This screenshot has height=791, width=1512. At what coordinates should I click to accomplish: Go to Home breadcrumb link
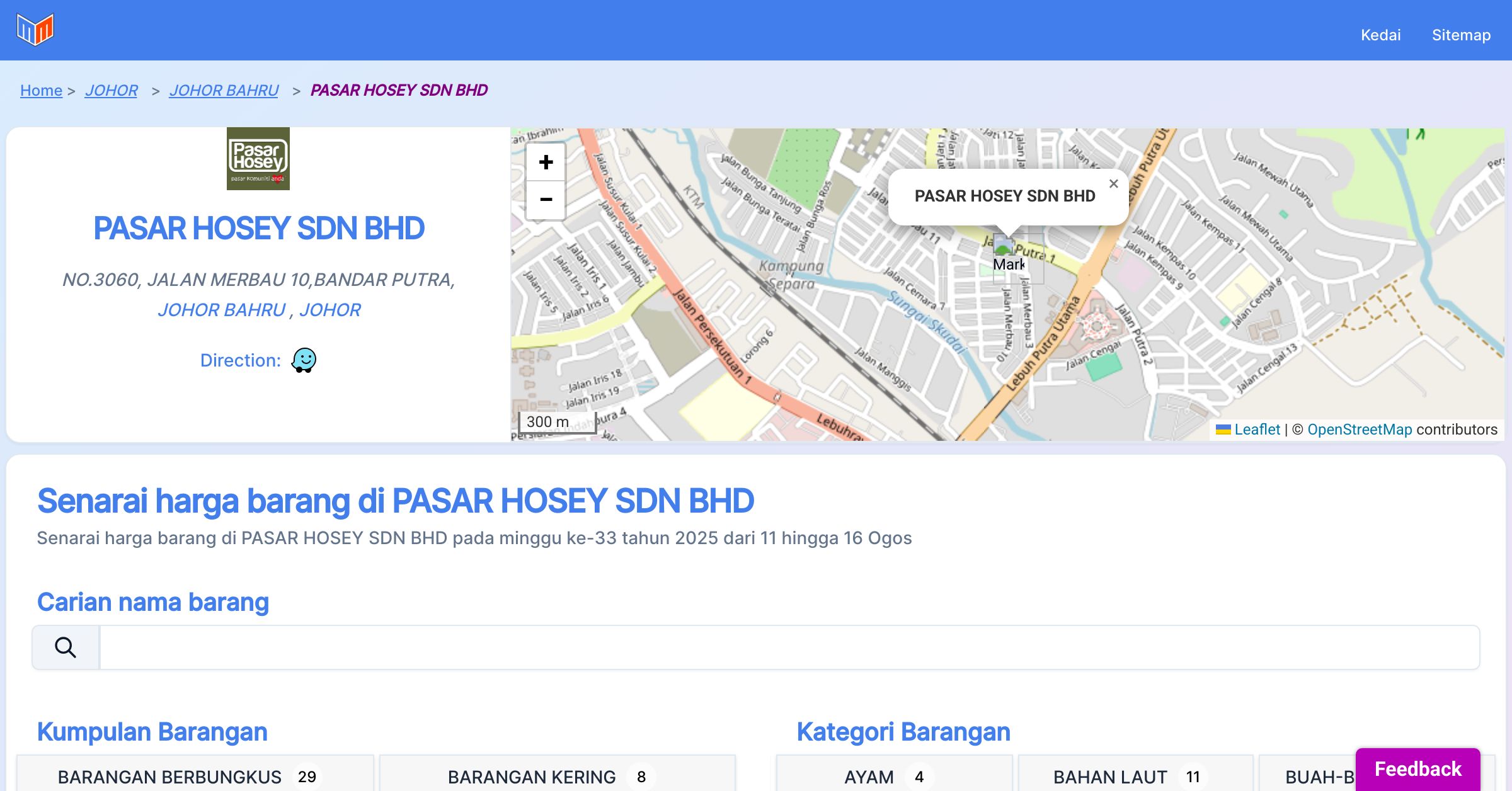pos(41,91)
